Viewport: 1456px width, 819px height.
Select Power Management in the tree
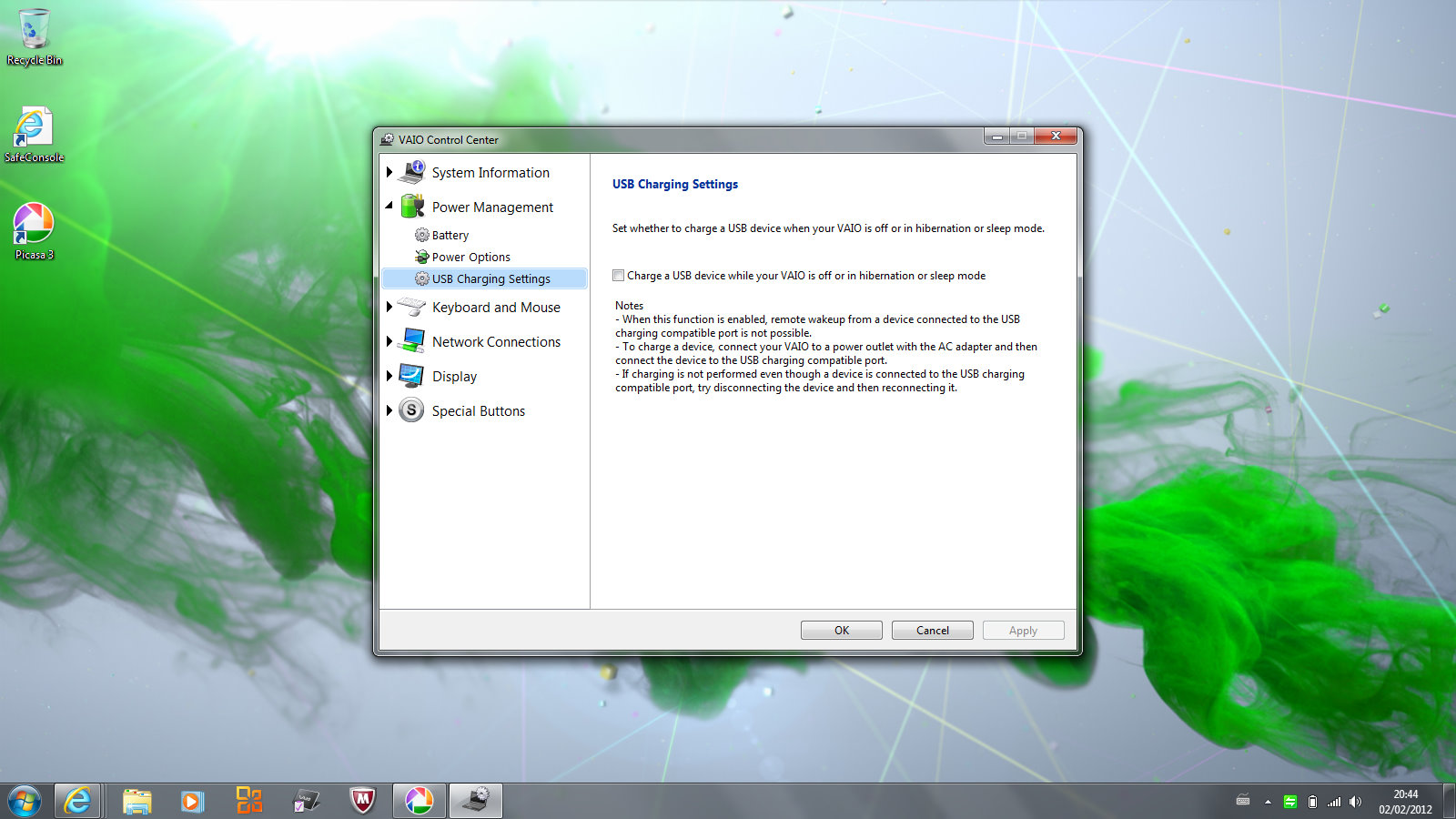pyautogui.click(x=492, y=207)
